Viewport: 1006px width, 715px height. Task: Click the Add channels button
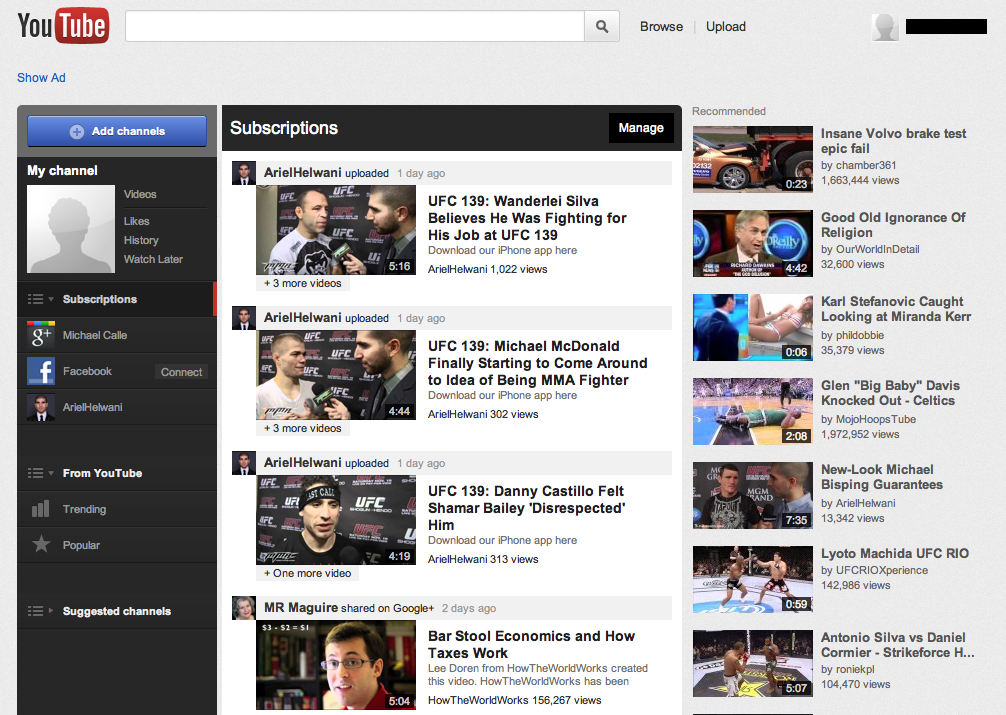pyautogui.click(x=117, y=132)
